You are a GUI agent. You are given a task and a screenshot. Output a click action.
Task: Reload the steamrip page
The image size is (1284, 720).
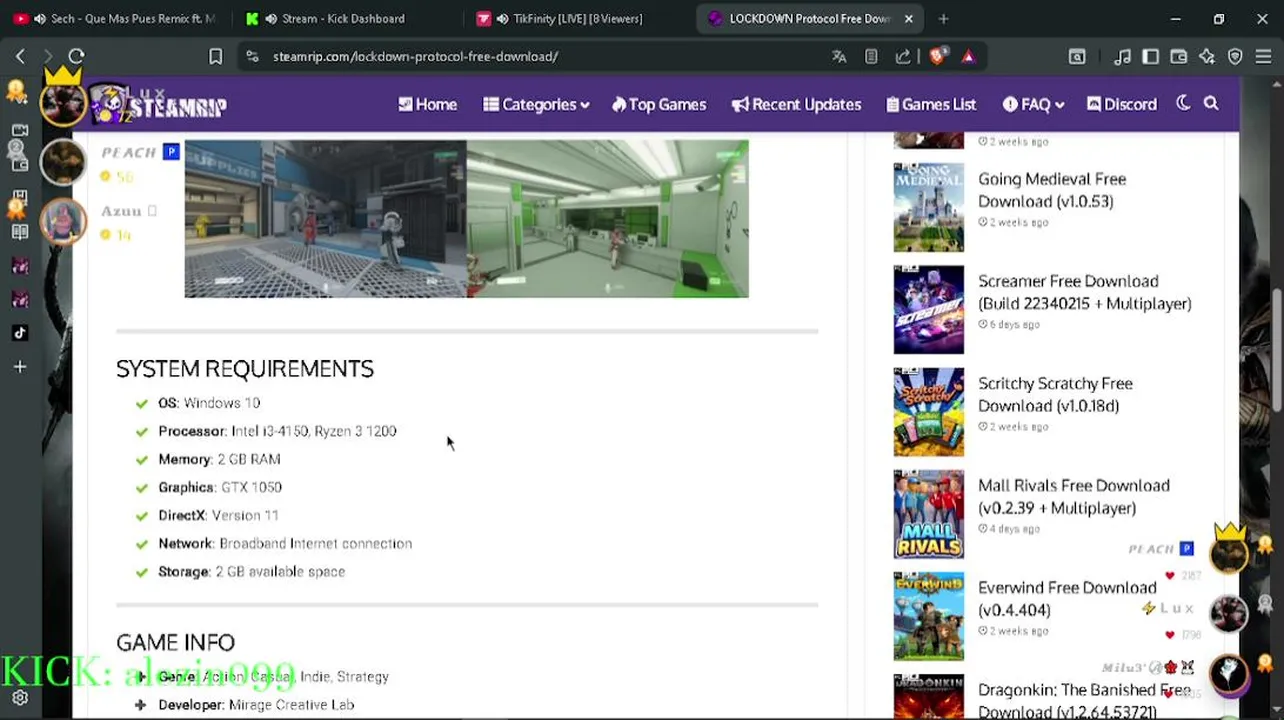[x=76, y=56]
